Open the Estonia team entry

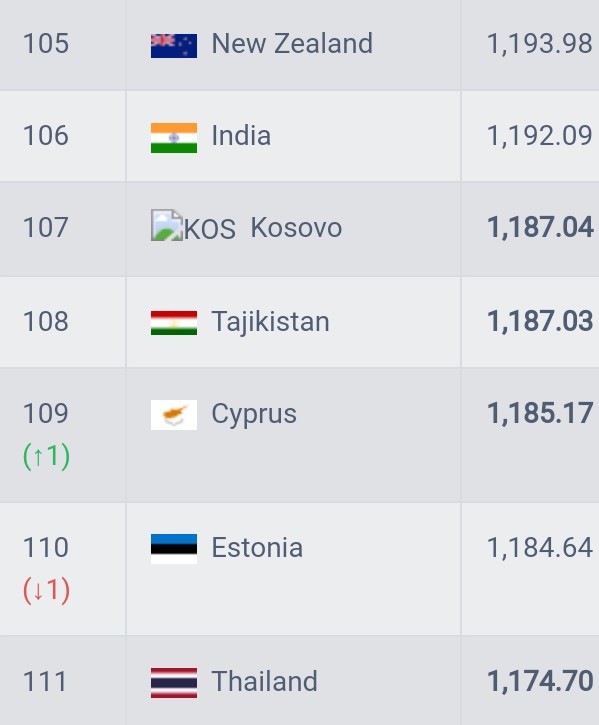(x=257, y=548)
